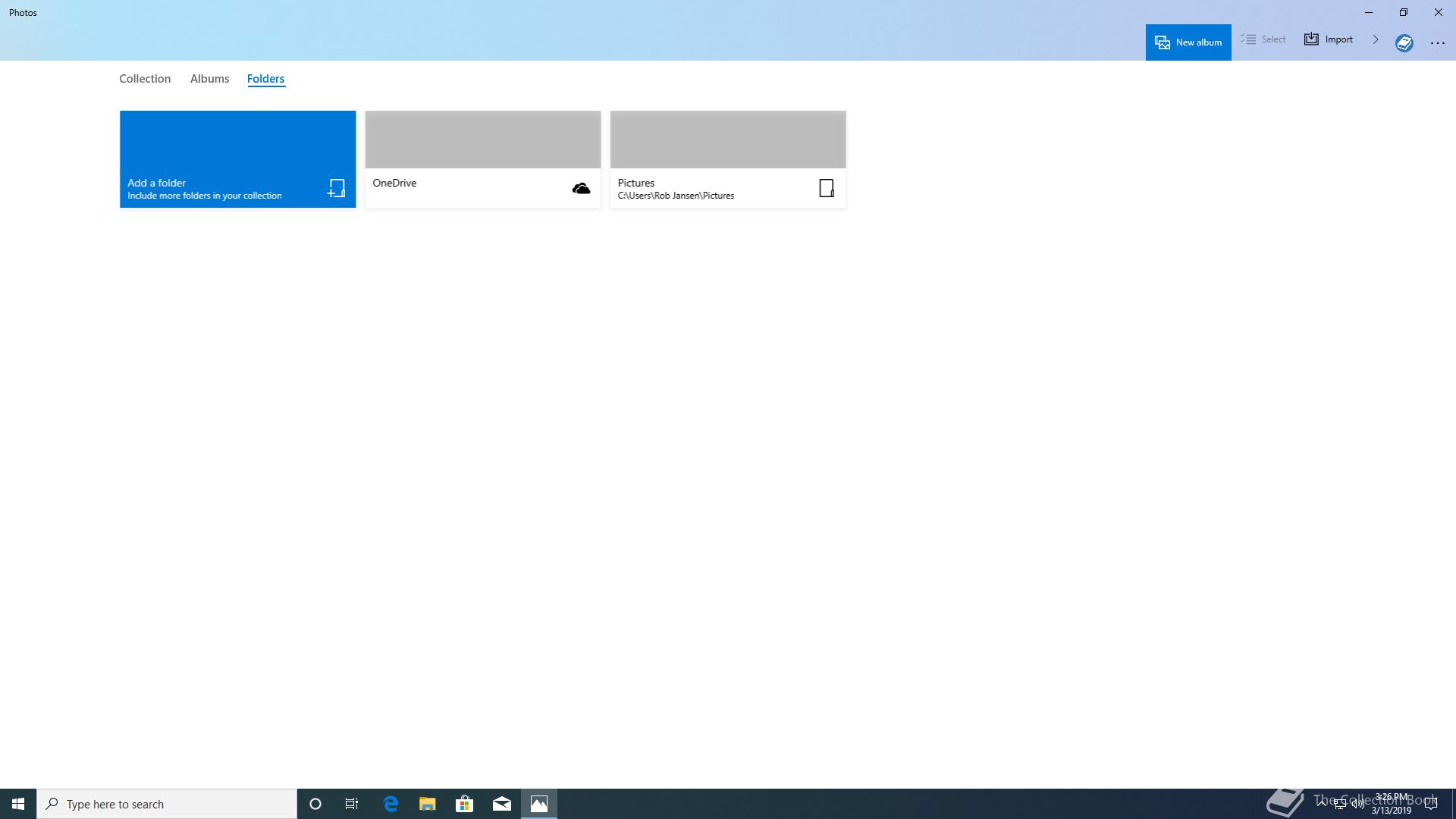Click the Add a folder tile
The height and width of the screenshot is (819, 1456).
click(x=237, y=159)
